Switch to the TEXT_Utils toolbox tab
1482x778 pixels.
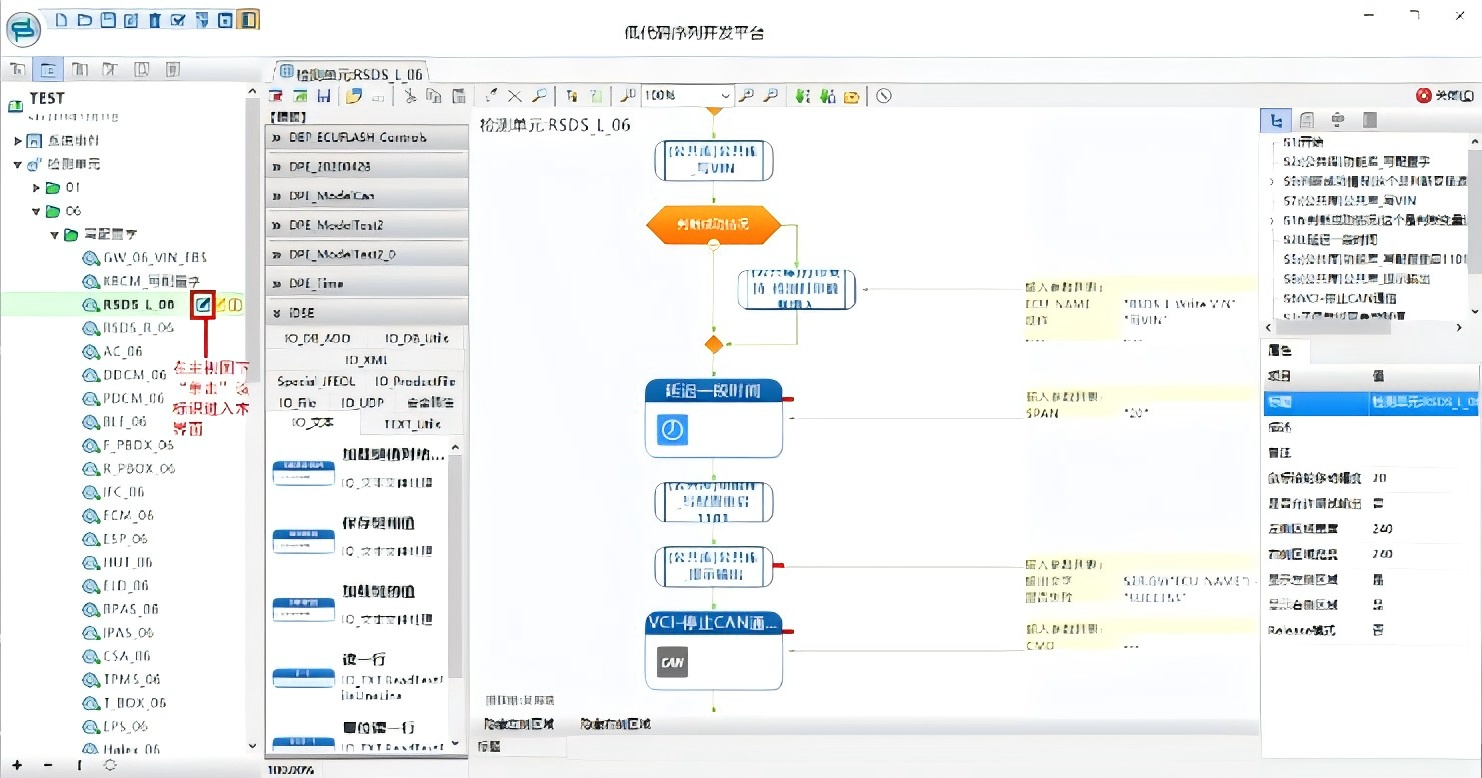coord(412,424)
